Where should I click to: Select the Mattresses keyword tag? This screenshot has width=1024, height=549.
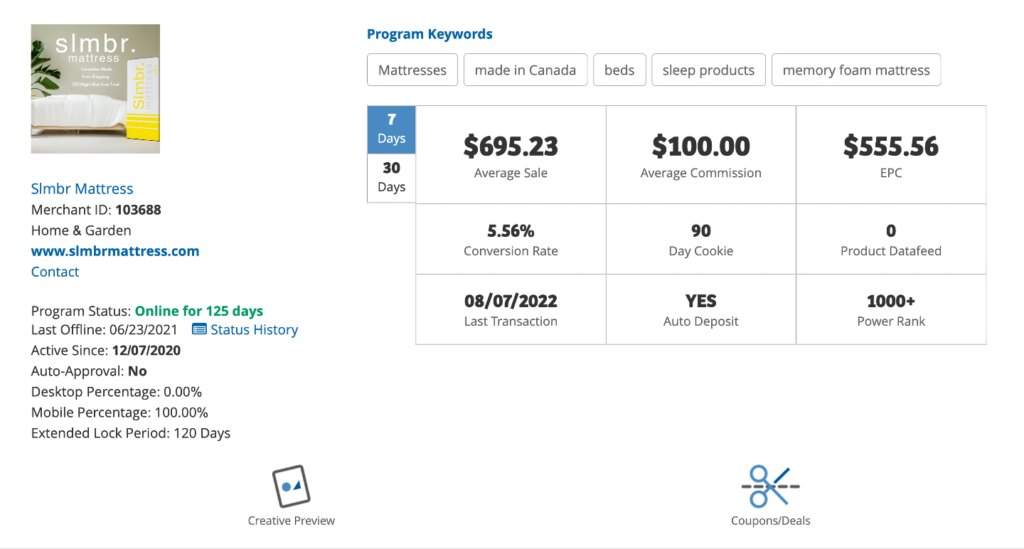click(x=413, y=70)
